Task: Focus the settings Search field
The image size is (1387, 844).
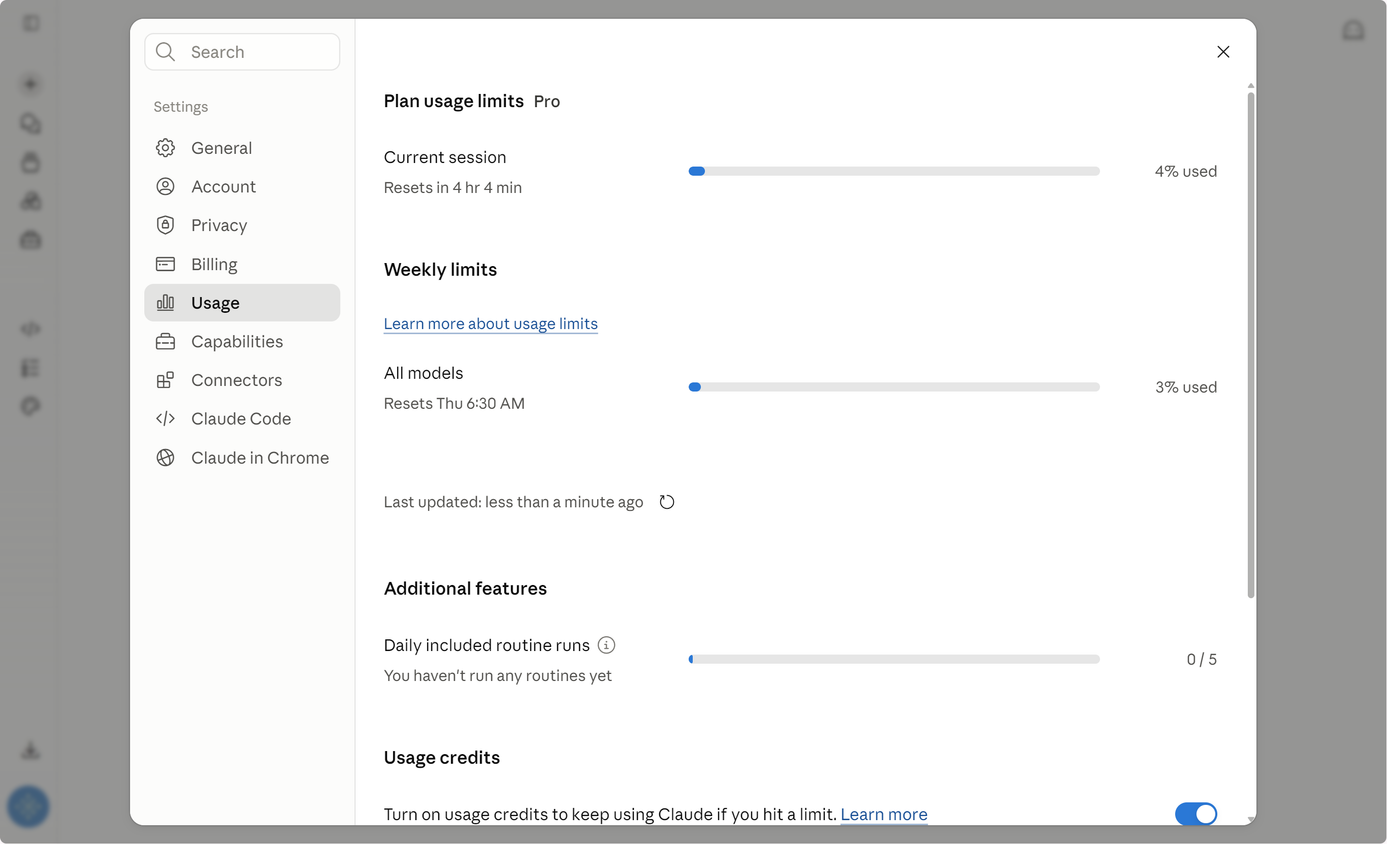Action: [x=242, y=52]
